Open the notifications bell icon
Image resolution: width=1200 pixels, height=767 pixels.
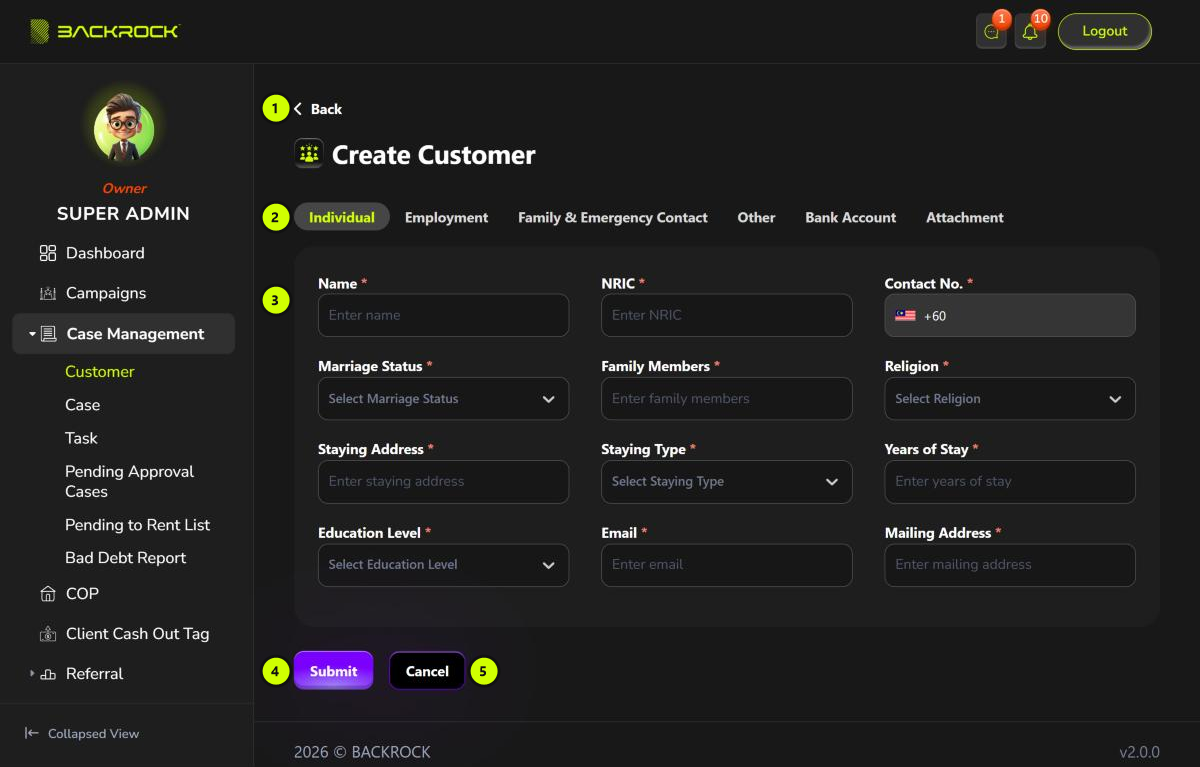click(1030, 32)
